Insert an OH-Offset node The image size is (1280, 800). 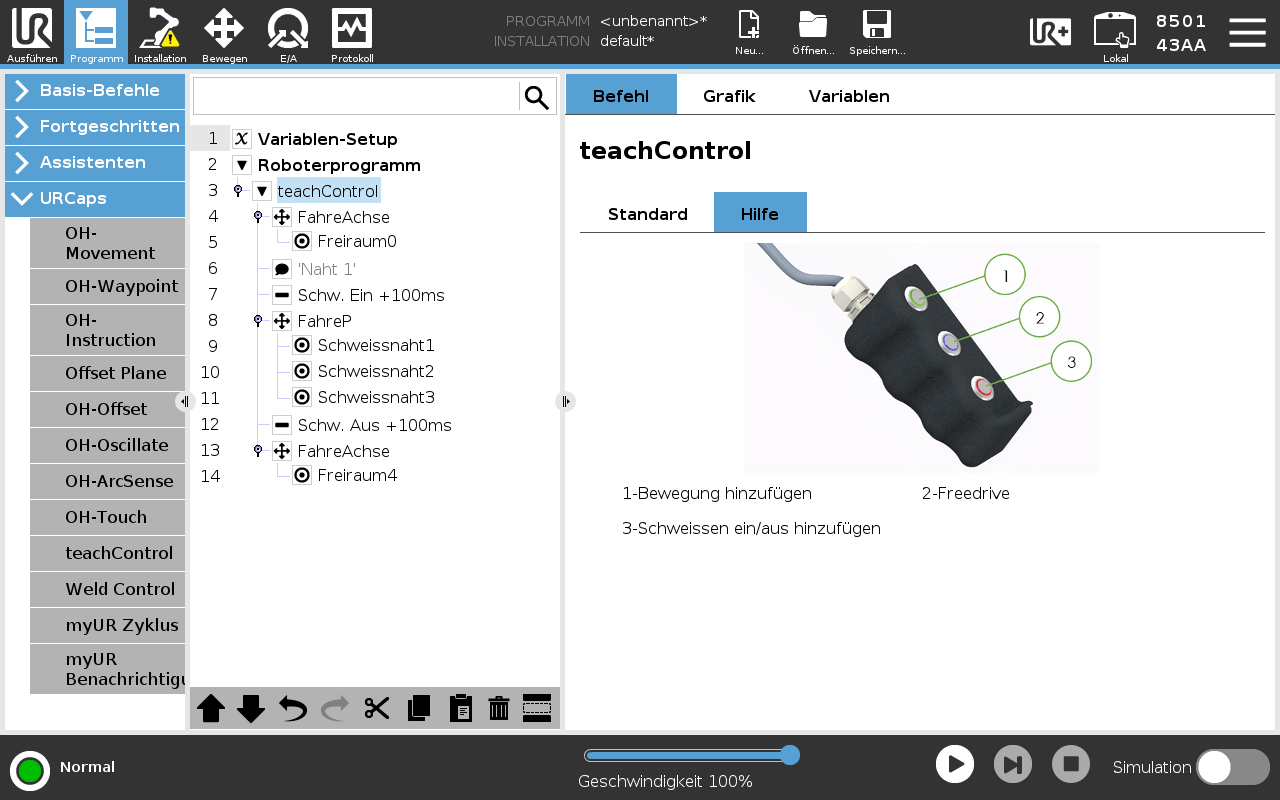click(107, 409)
